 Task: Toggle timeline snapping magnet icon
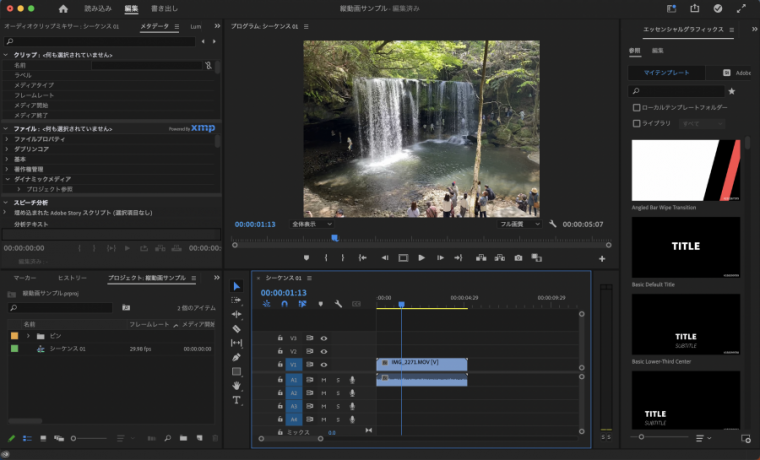(x=284, y=304)
